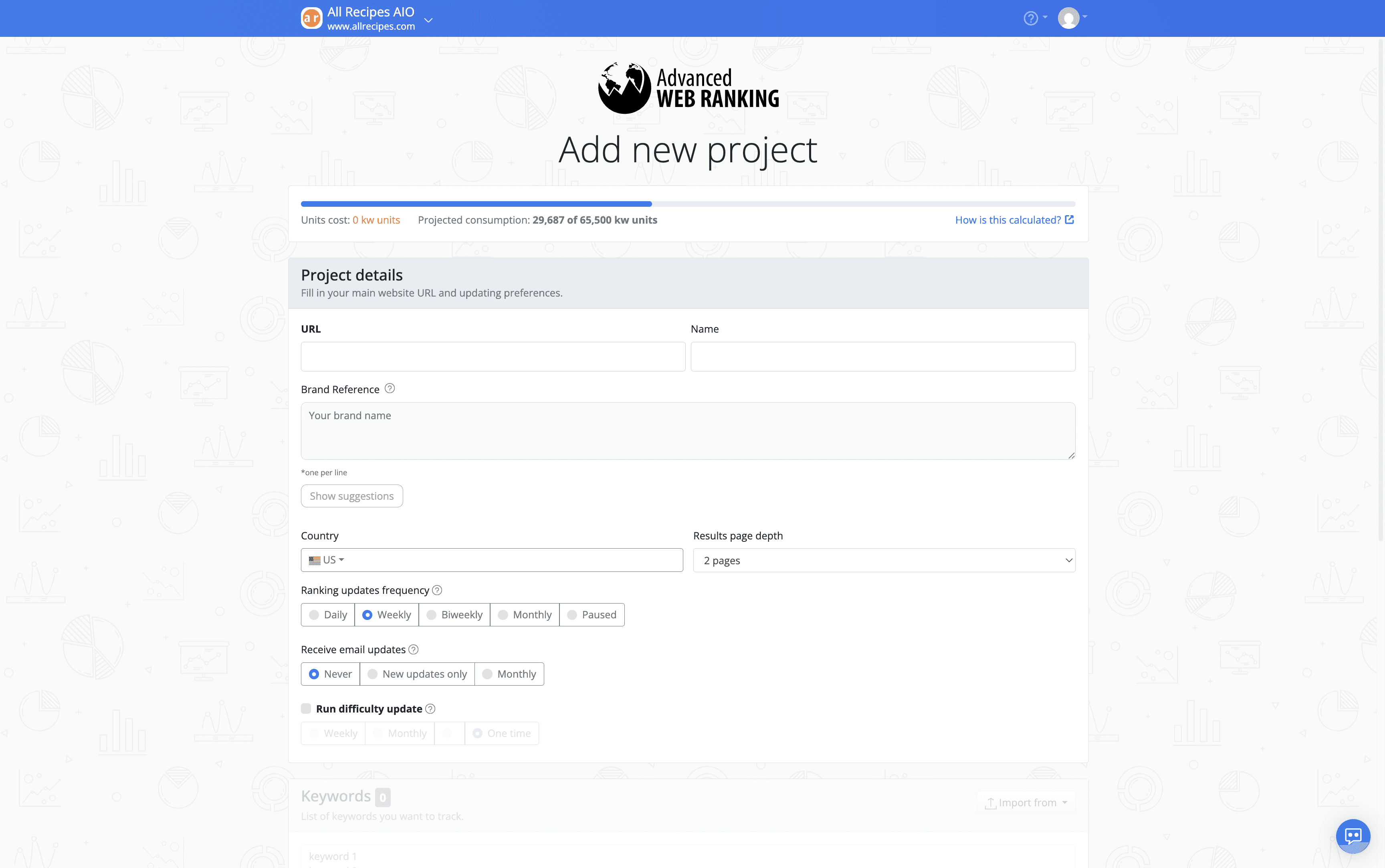
Task: Focus the Name input field
Action: tap(883, 357)
